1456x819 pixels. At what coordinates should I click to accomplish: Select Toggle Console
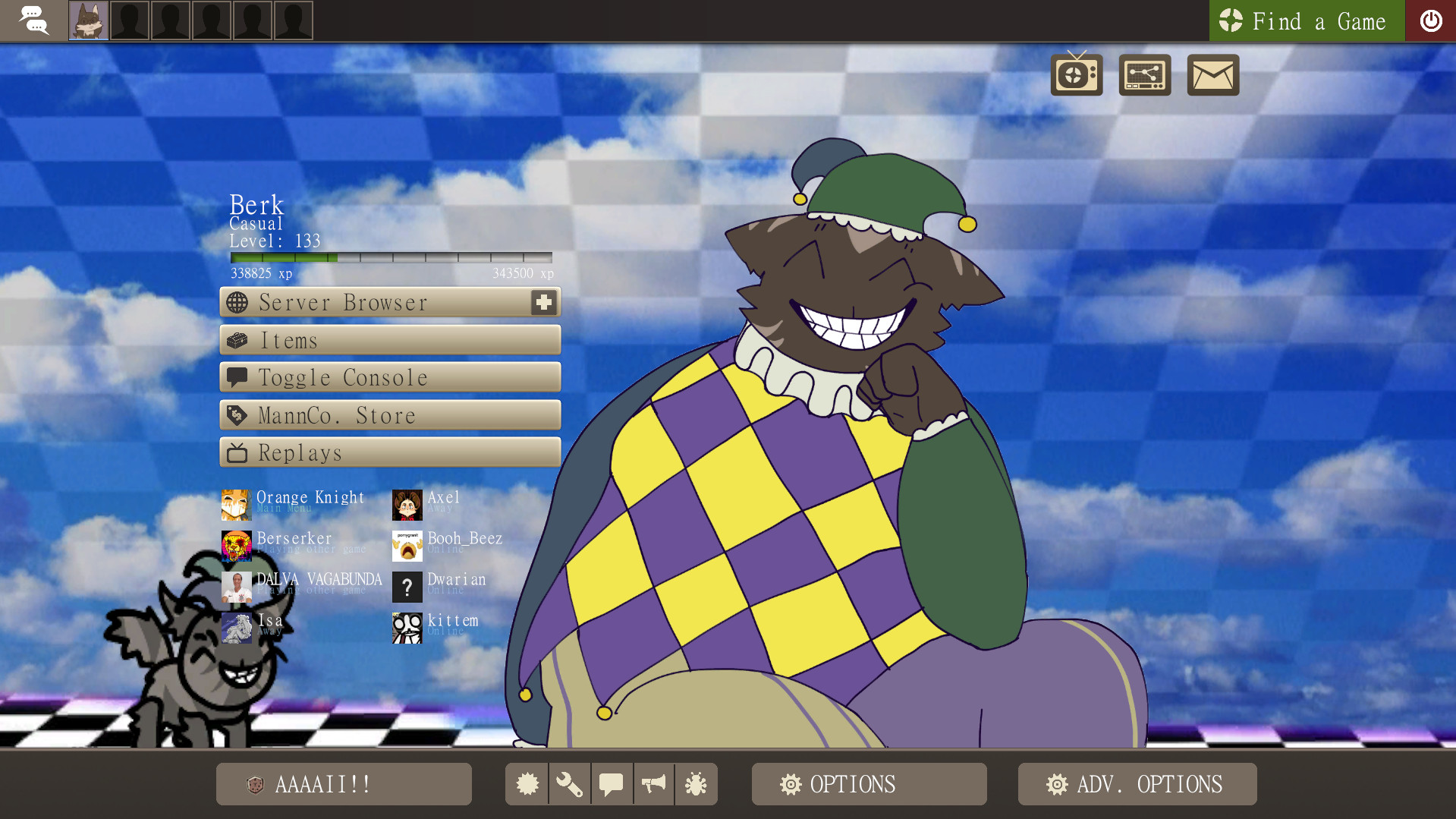click(390, 377)
